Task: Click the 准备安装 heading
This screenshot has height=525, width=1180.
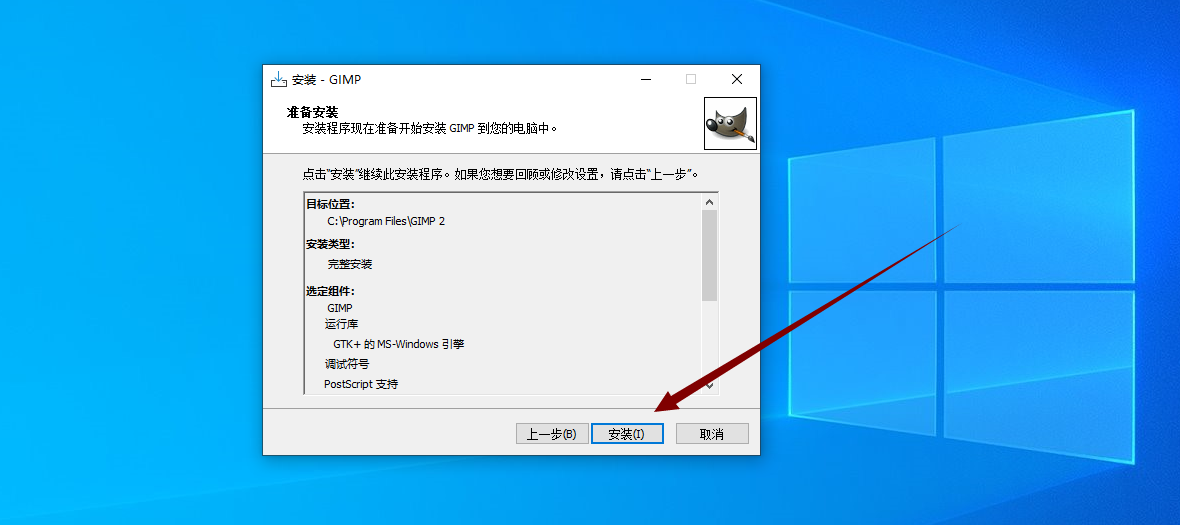Action: 312,113
